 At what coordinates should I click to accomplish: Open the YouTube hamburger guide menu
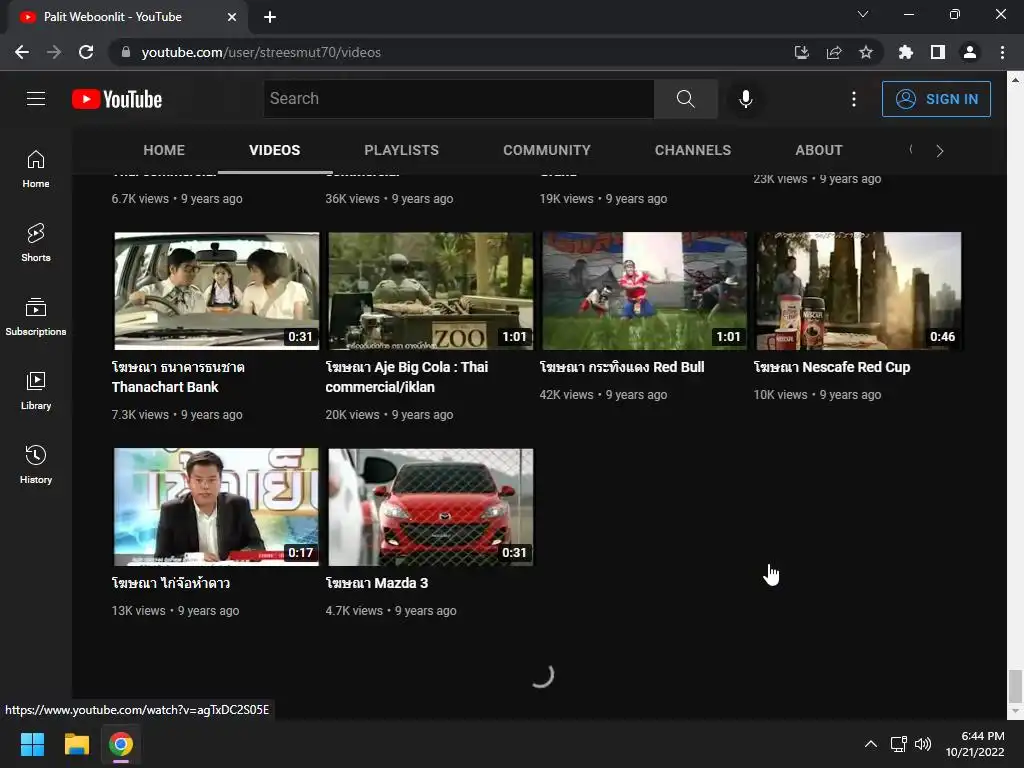click(36, 99)
